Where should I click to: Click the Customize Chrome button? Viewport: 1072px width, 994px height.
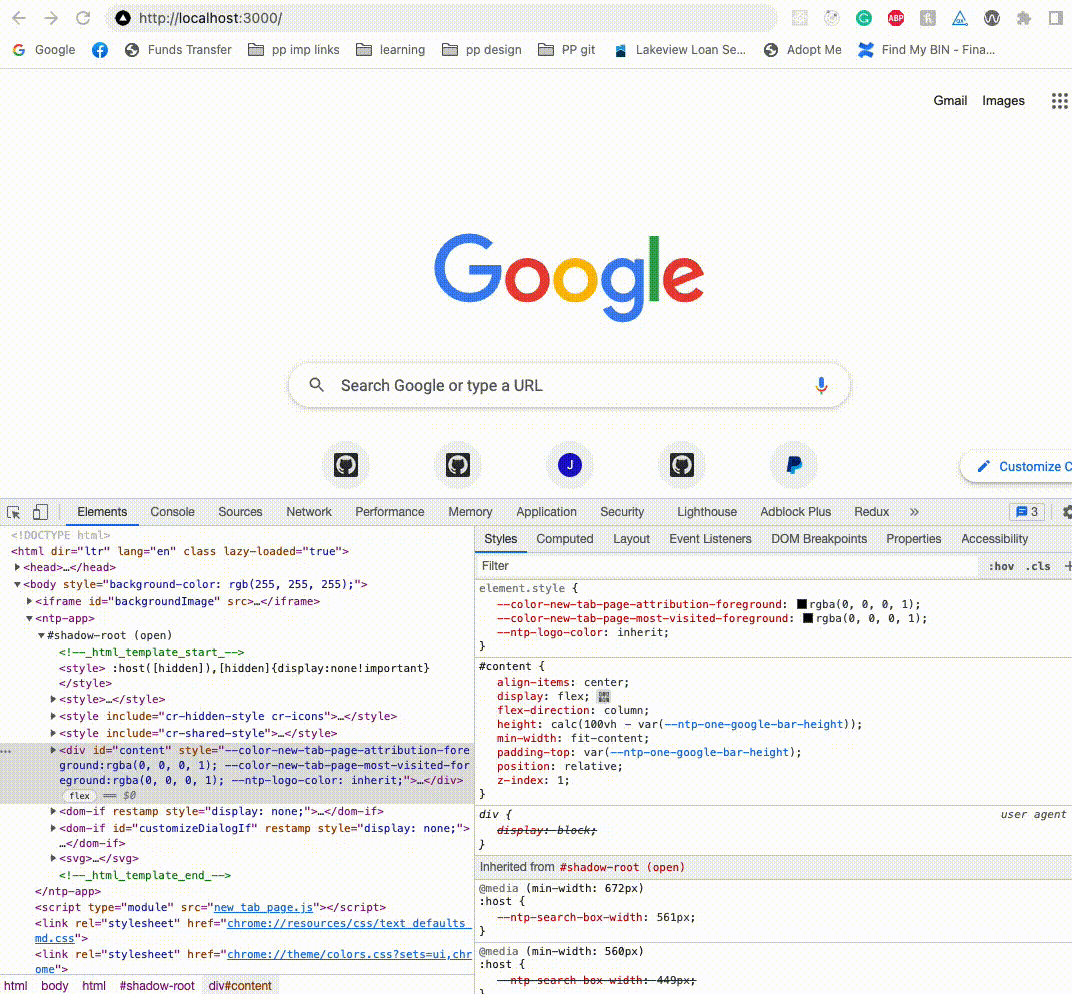click(1017, 467)
